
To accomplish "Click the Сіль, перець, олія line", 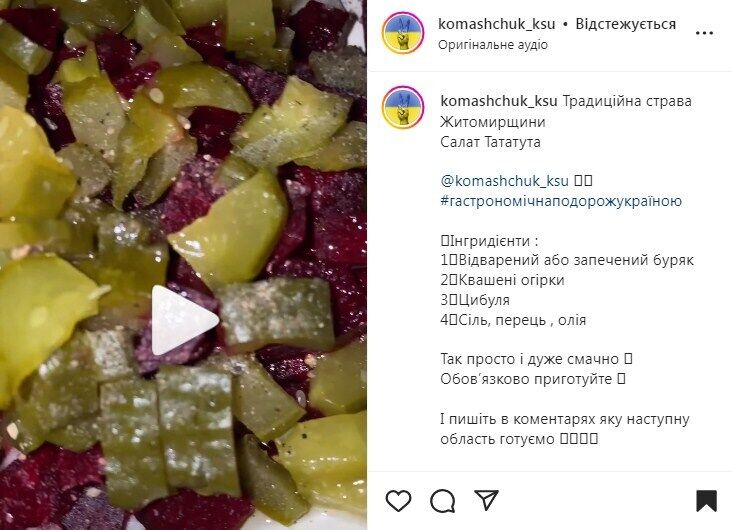I will pyautogui.click(x=513, y=320).
